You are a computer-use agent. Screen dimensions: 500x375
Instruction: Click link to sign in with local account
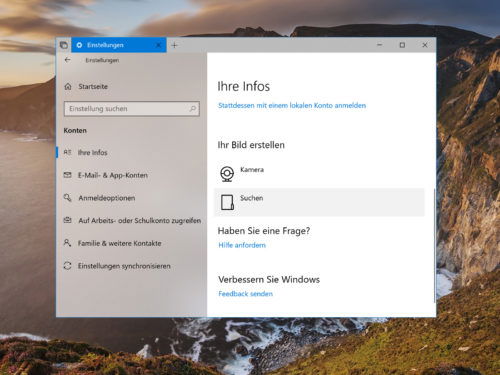point(292,105)
